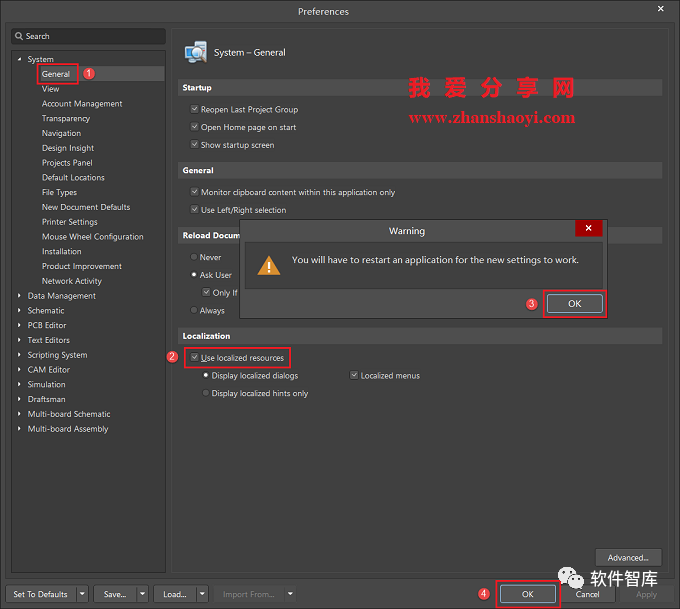Image resolution: width=680 pixels, height=609 pixels.
Task: Open the View preferences page
Action: click(50, 89)
